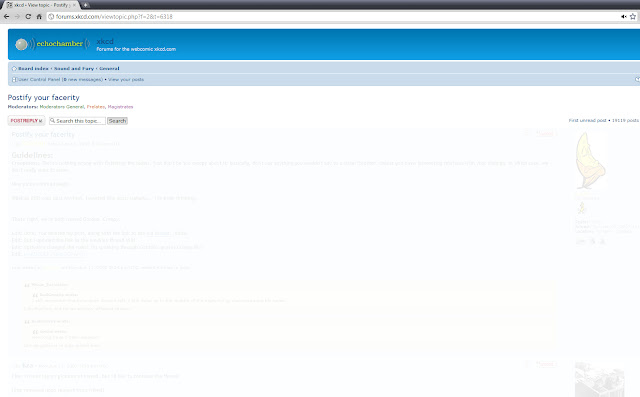
Task: Open View your posts link
Action: point(126,80)
